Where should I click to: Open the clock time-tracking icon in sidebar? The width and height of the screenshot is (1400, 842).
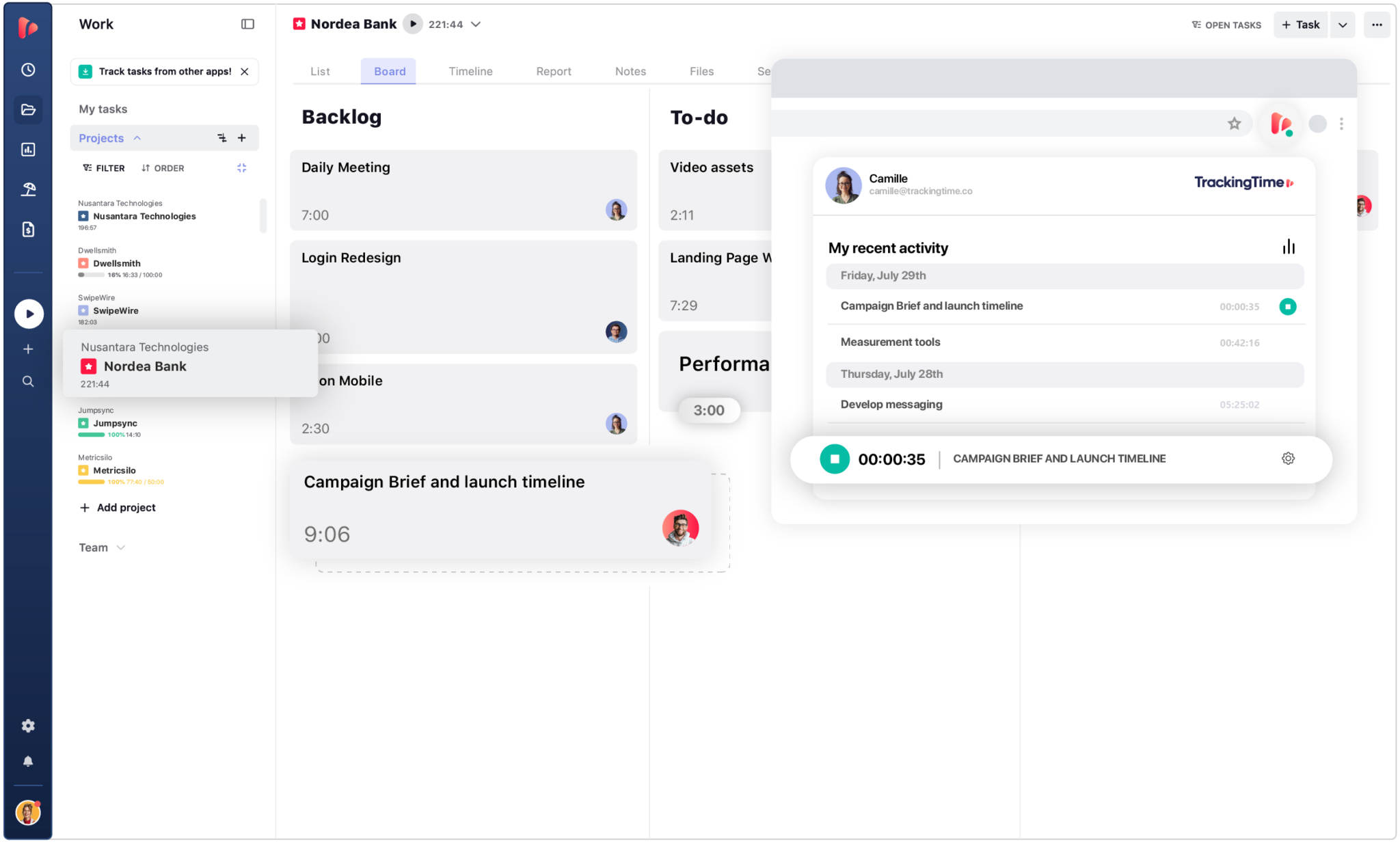[28, 69]
